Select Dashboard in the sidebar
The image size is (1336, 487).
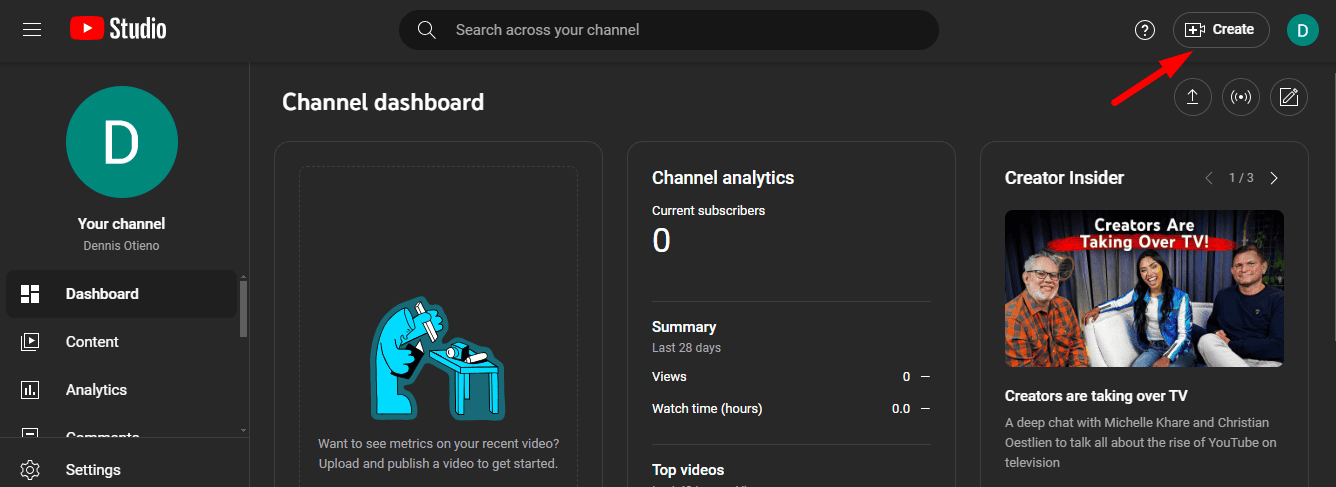click(102, 294)
